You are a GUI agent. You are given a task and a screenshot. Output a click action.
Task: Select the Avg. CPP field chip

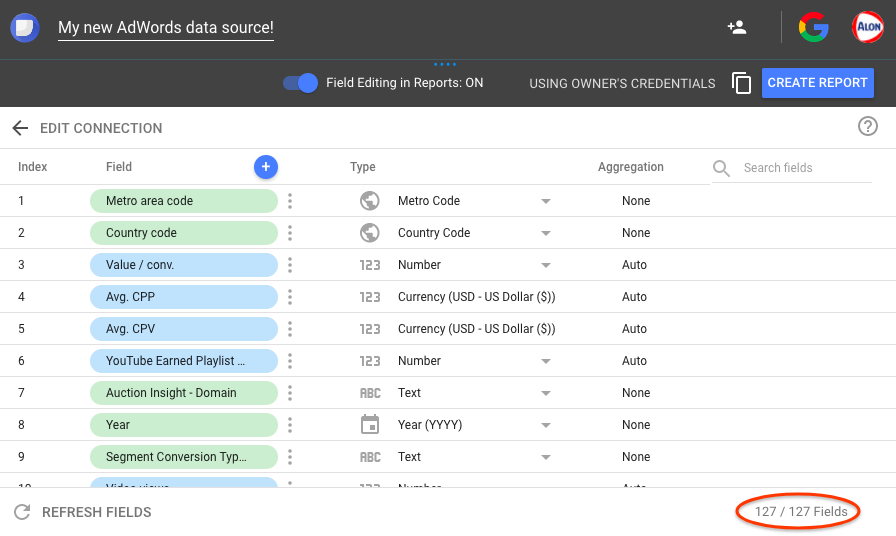click(x=184, y=297)
